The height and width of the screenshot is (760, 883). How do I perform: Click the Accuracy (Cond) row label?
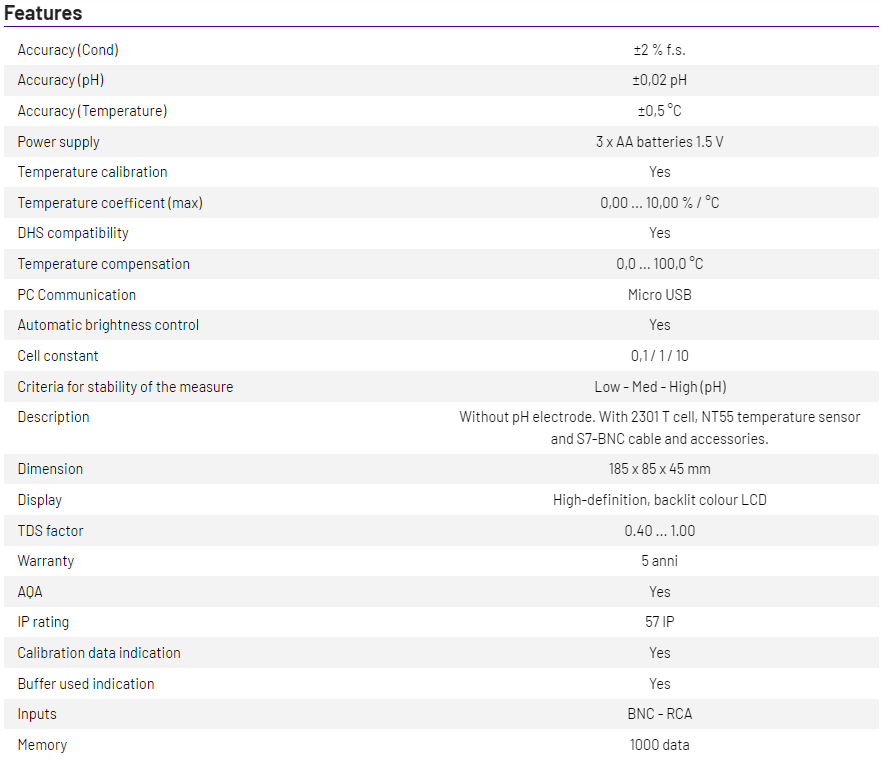68,50
